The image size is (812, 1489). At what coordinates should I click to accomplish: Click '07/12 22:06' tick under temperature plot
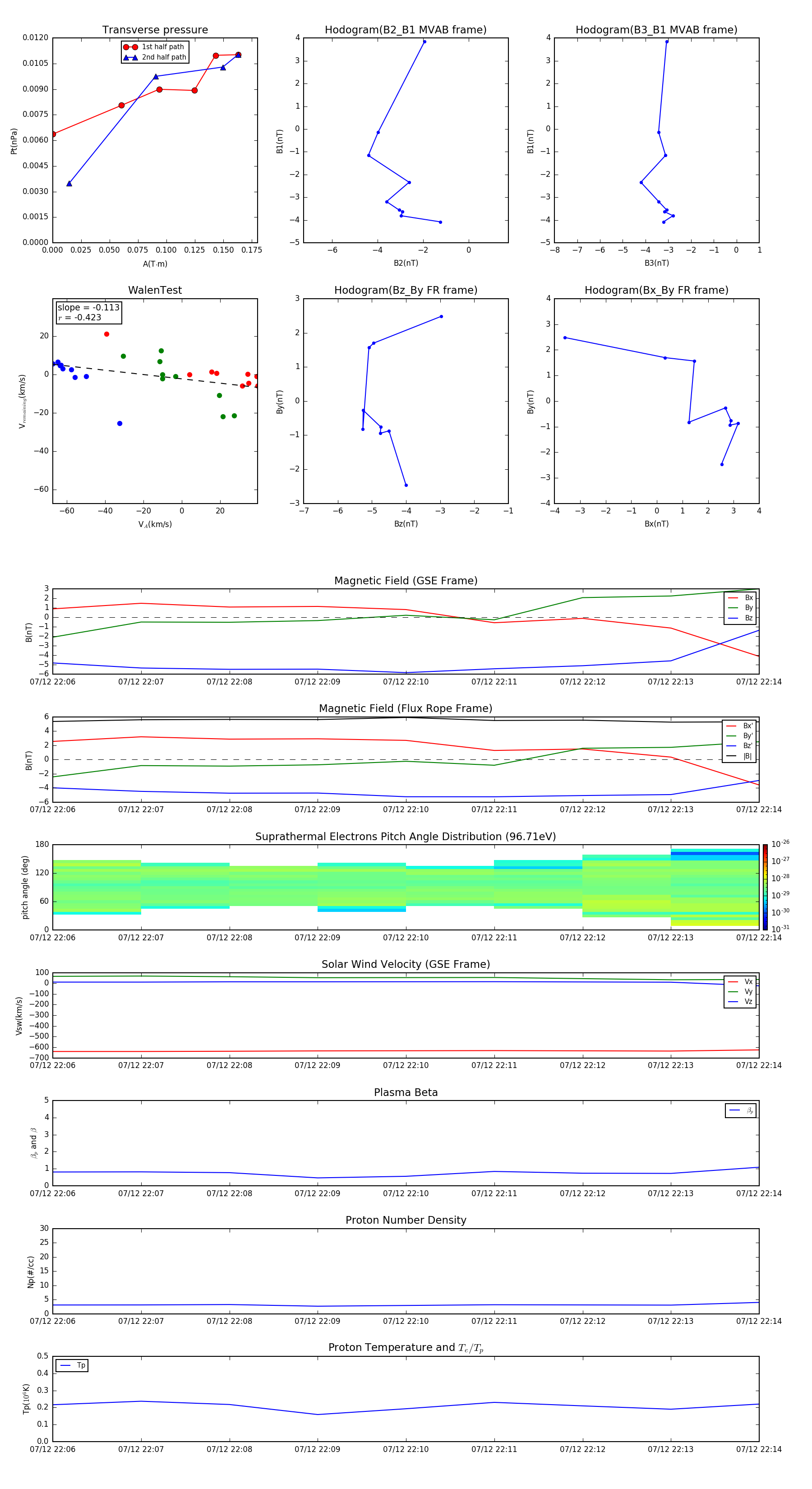(x=53, y=1449)
